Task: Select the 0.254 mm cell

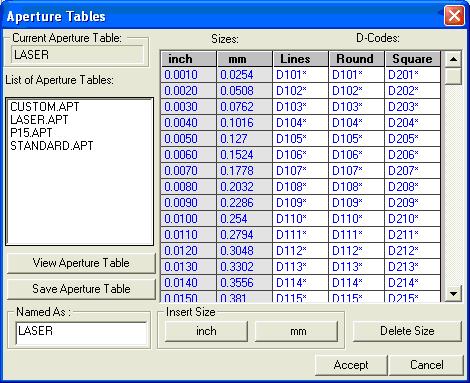Action: [245, 219]
